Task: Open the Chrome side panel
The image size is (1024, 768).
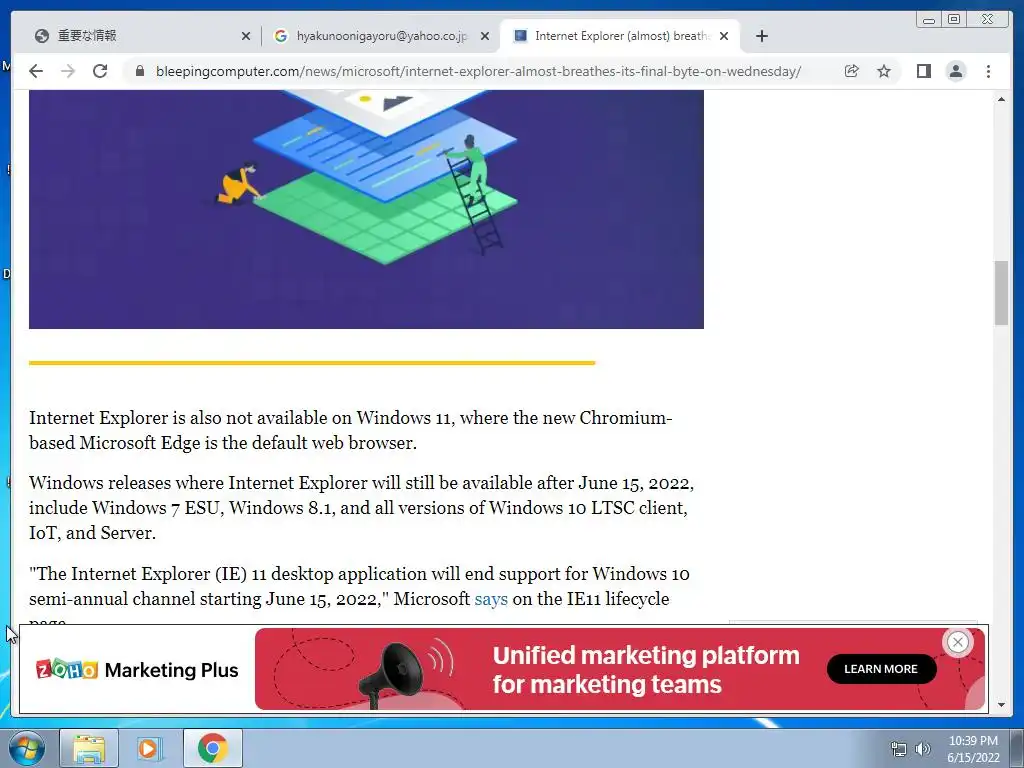Action: pos(923,71)
